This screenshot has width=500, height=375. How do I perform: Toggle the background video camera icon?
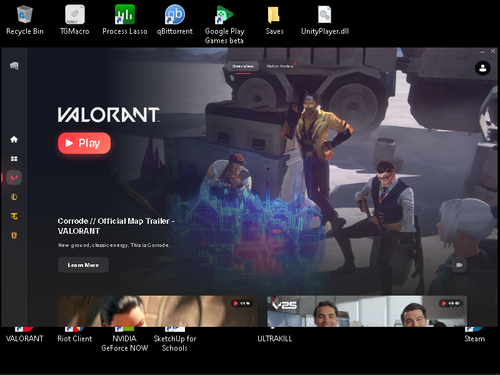click(459, 265)
